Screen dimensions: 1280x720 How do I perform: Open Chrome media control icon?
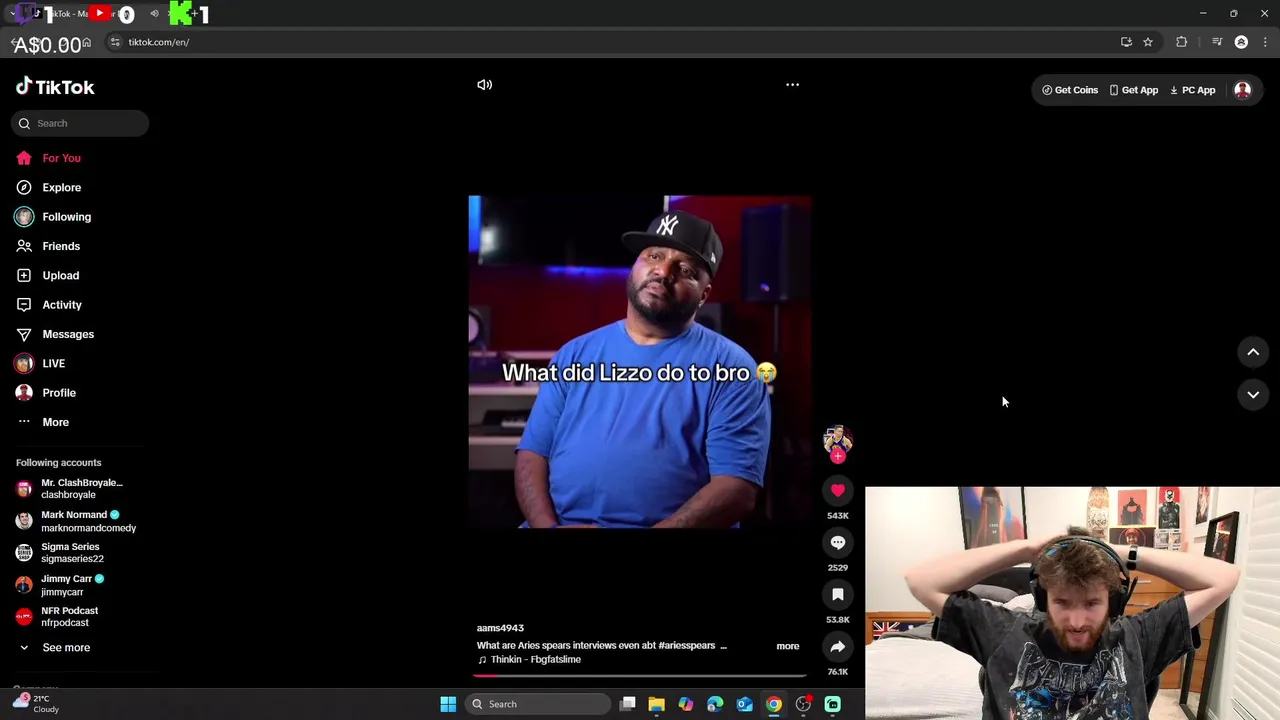pyautogui.click(x=1217, y=42)
